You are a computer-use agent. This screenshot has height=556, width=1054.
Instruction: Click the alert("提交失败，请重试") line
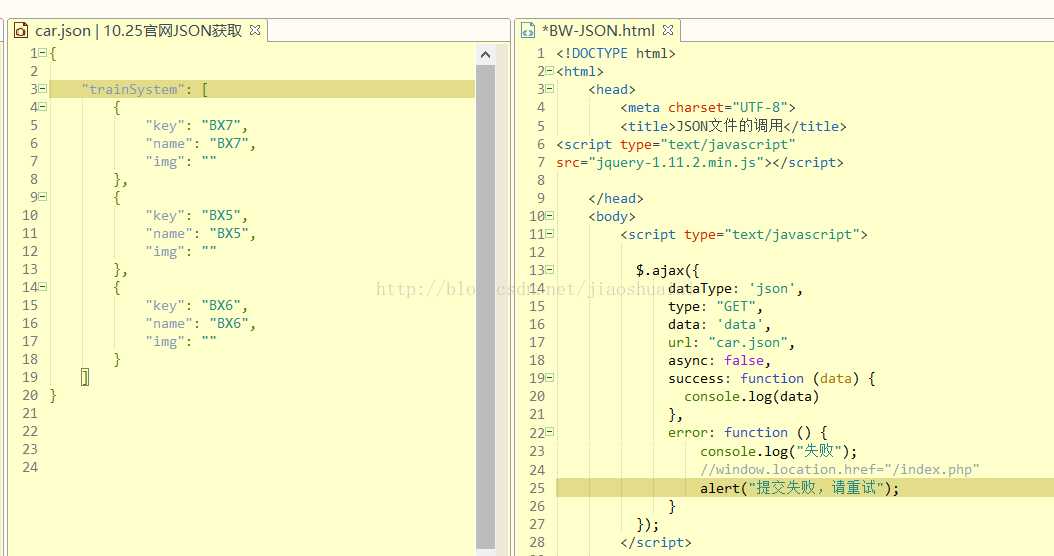(799, 487)
